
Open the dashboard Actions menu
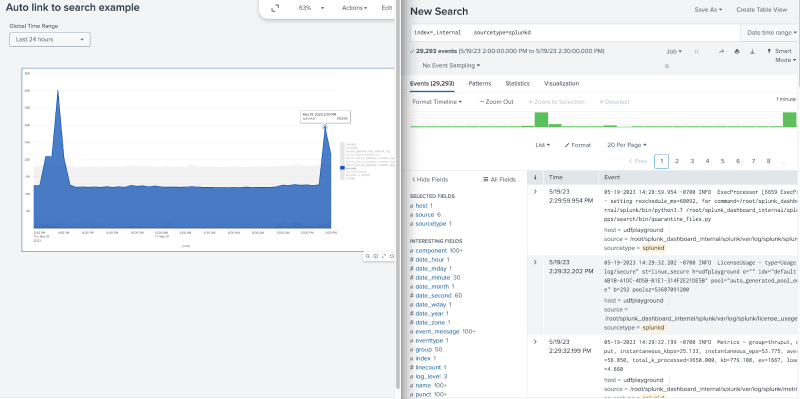click(355, 8)
